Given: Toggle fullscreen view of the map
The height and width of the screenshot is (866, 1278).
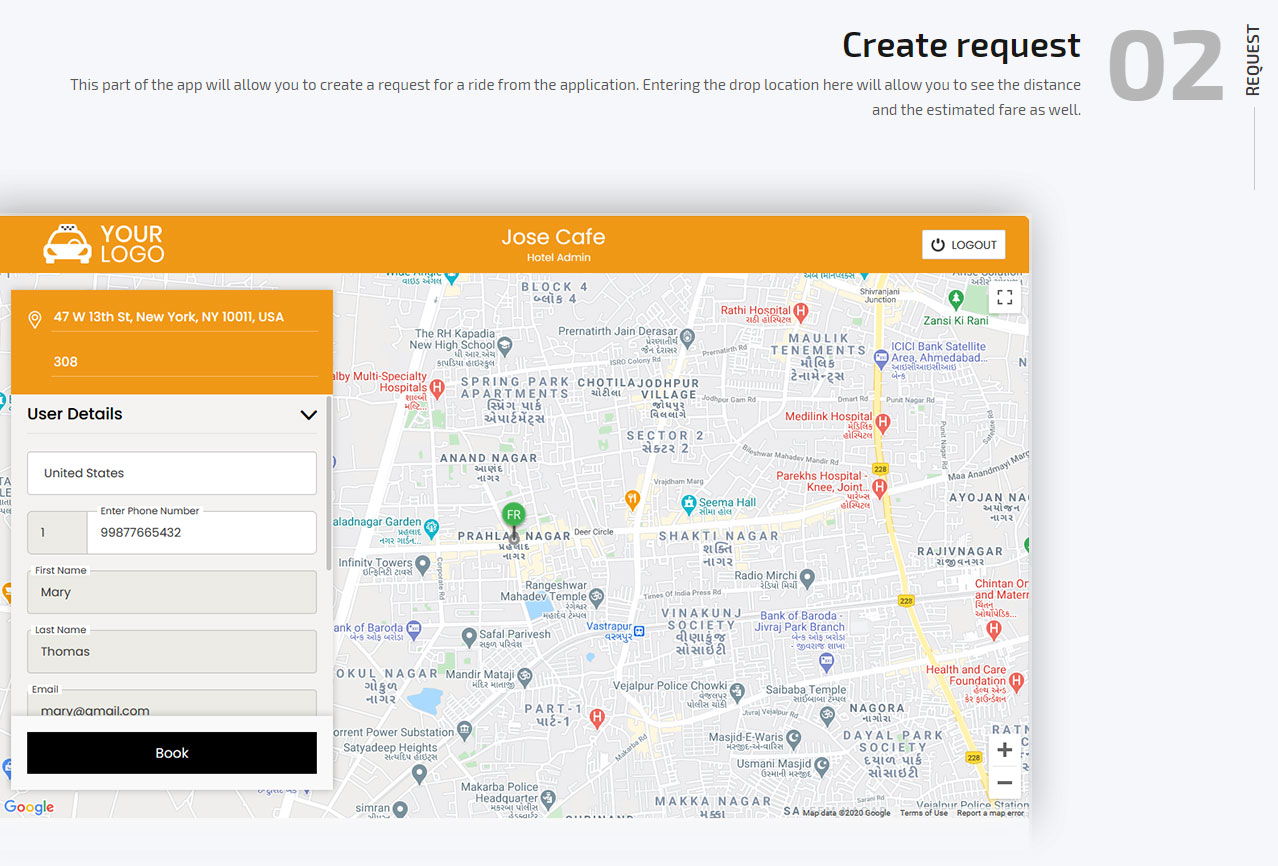Looking at the screenshot, I should point(1004,297).
